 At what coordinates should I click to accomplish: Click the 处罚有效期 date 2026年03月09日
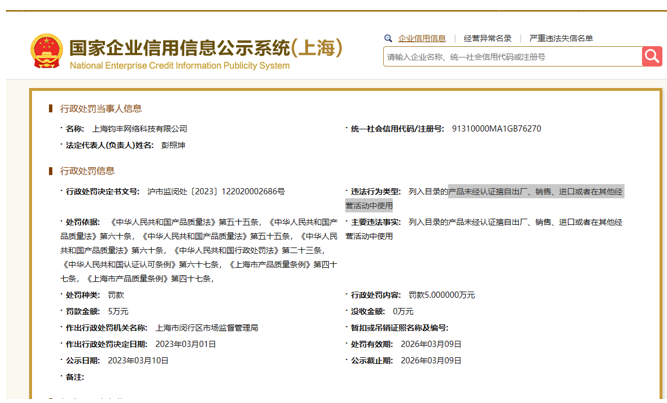(x=431, y=344)
